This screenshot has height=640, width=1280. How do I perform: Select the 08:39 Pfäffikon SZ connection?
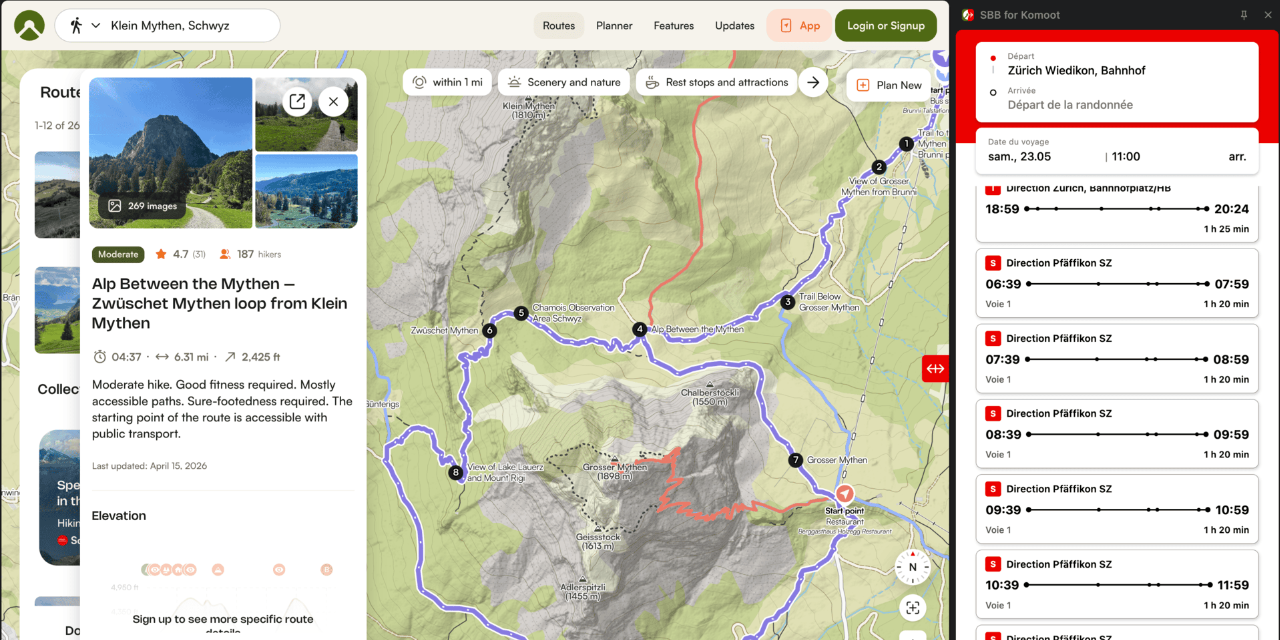point(1117,432)
